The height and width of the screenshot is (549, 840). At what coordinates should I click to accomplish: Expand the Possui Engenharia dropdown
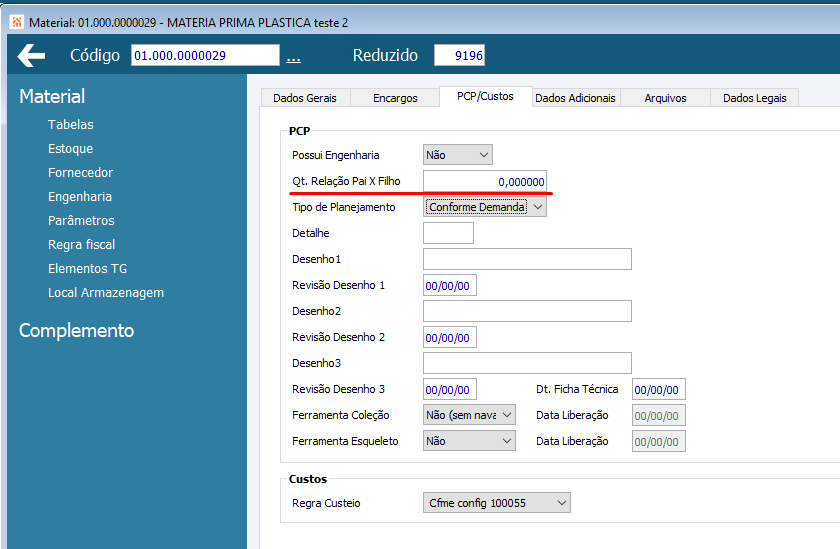[x=458, y=155]
